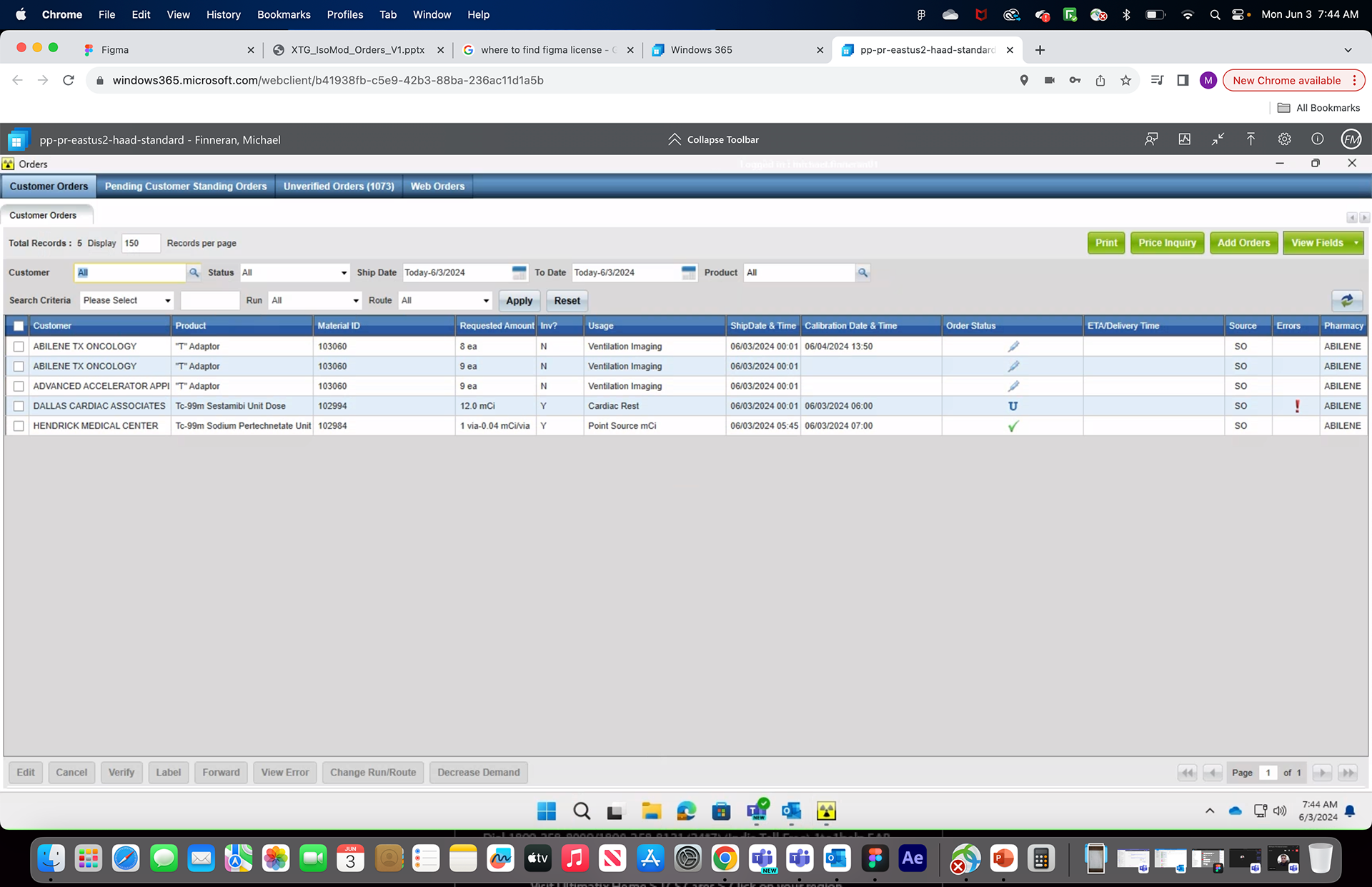Switch to Unverified Orders (1073) tab

click(x=338, y=187)
